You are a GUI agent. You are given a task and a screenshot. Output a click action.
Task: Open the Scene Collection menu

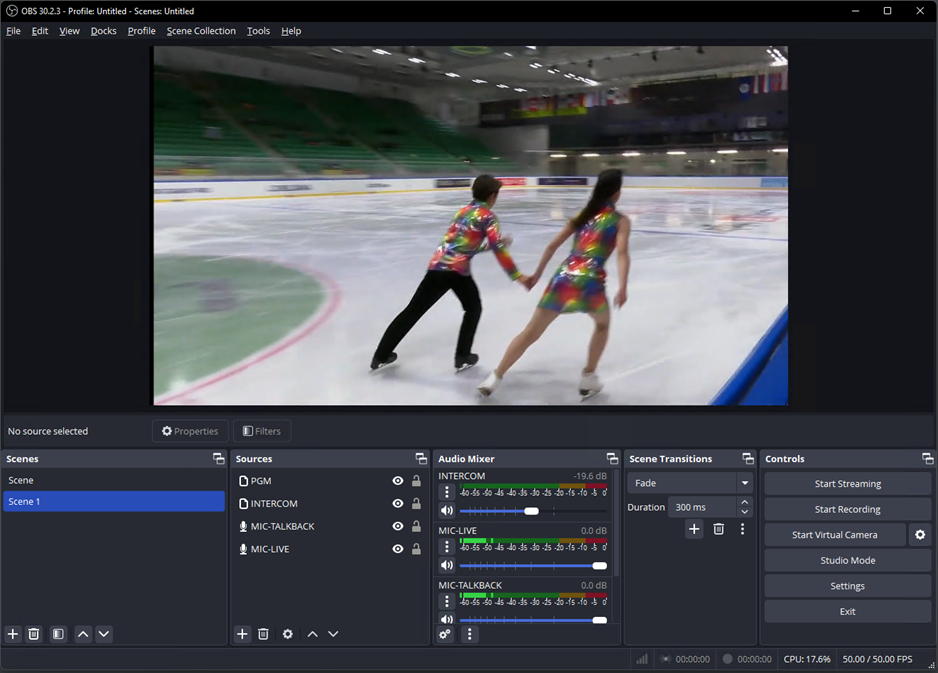201,31
